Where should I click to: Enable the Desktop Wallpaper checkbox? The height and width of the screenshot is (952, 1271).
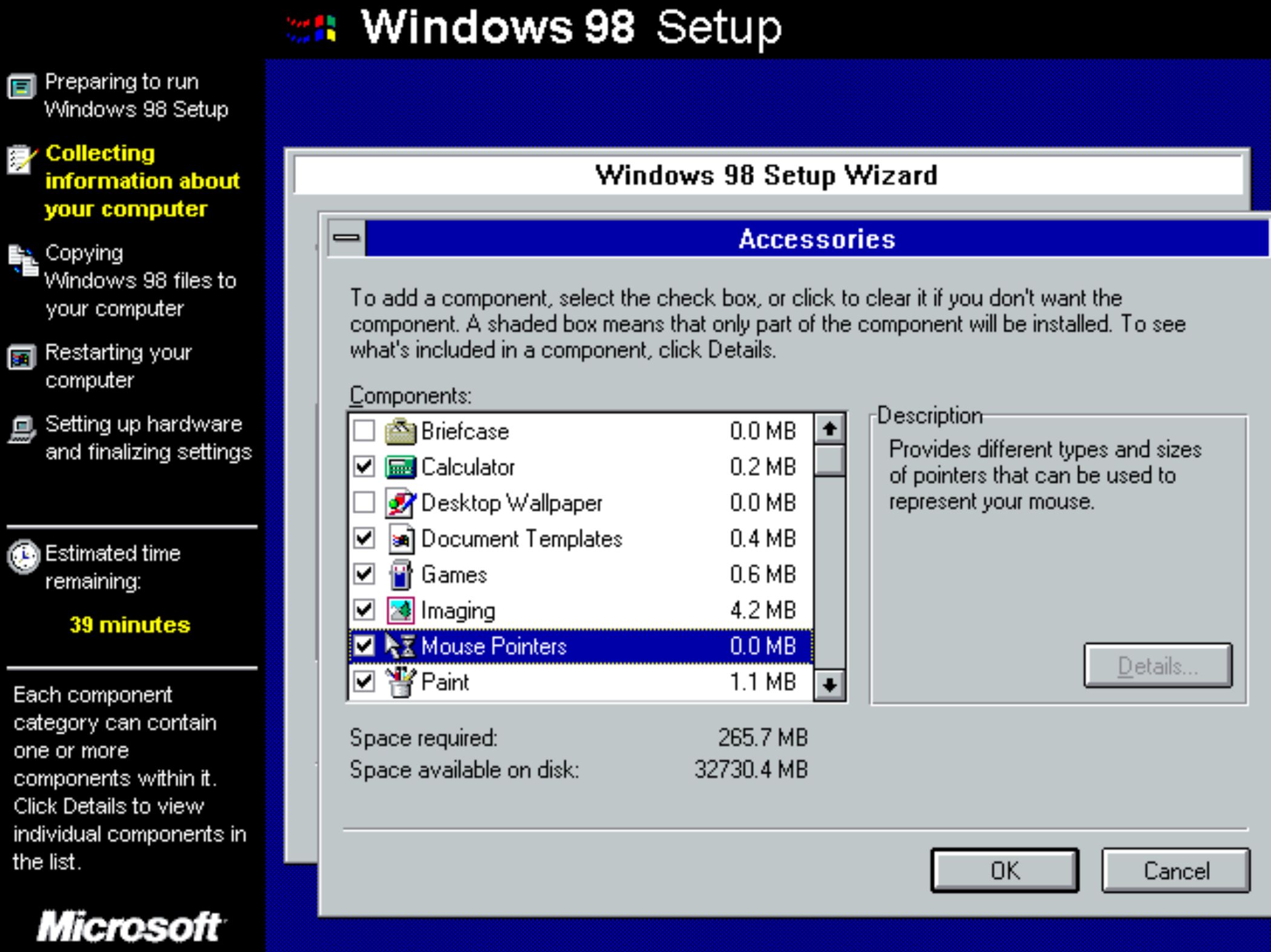pyautogui.click(x=364, y=503)
